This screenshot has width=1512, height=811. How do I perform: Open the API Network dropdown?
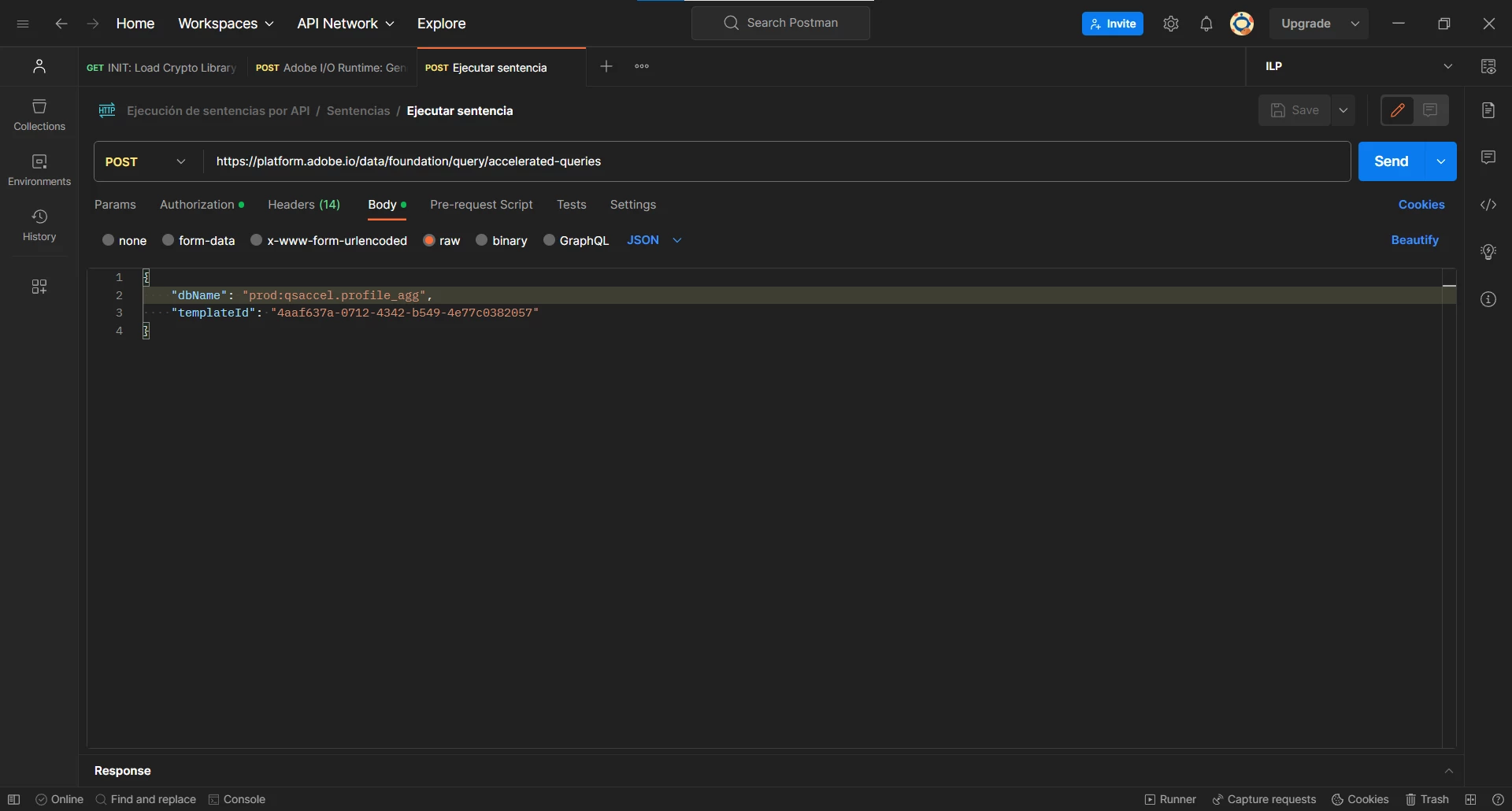point(346,24)
